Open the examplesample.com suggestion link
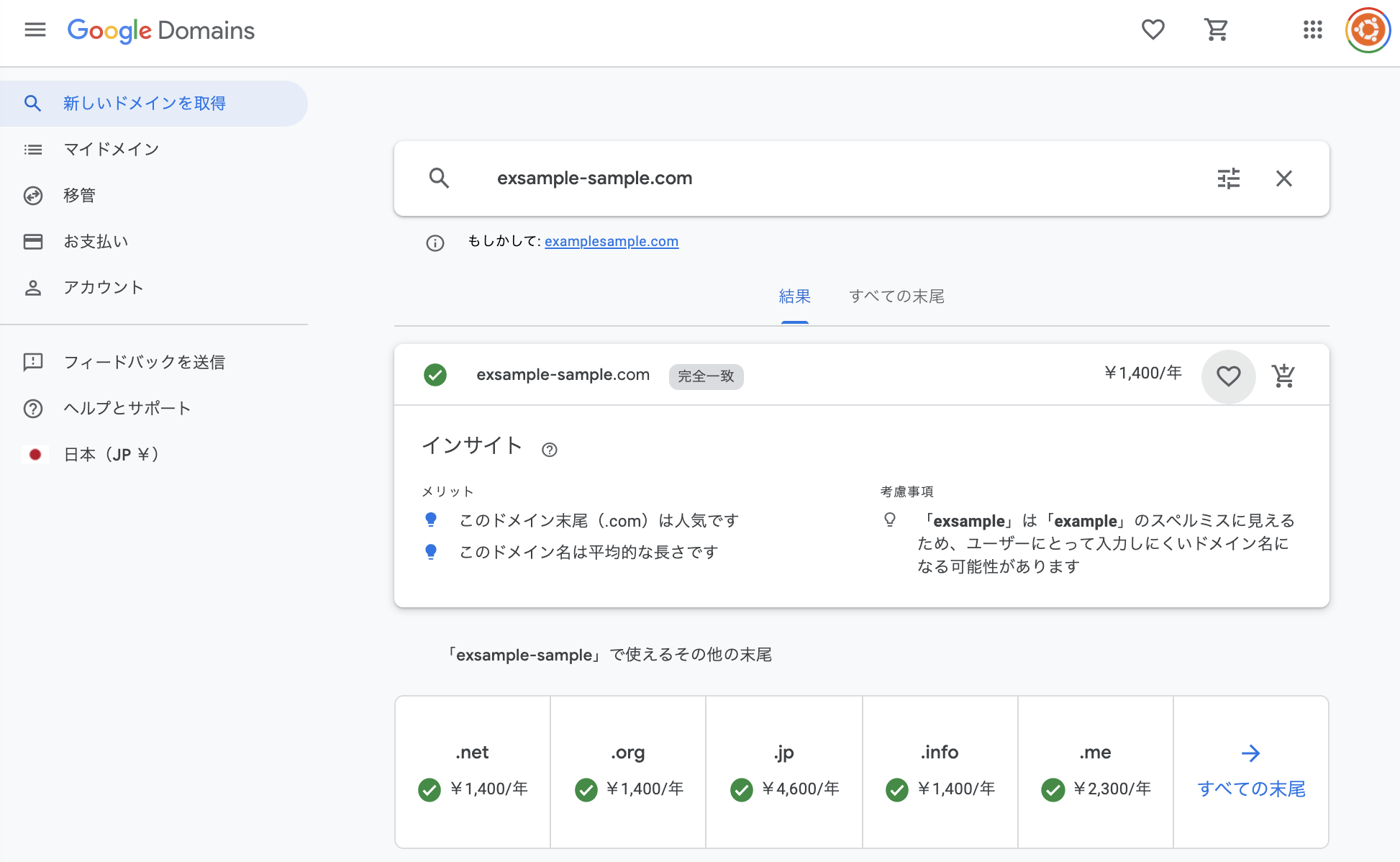 click(612, 241)
